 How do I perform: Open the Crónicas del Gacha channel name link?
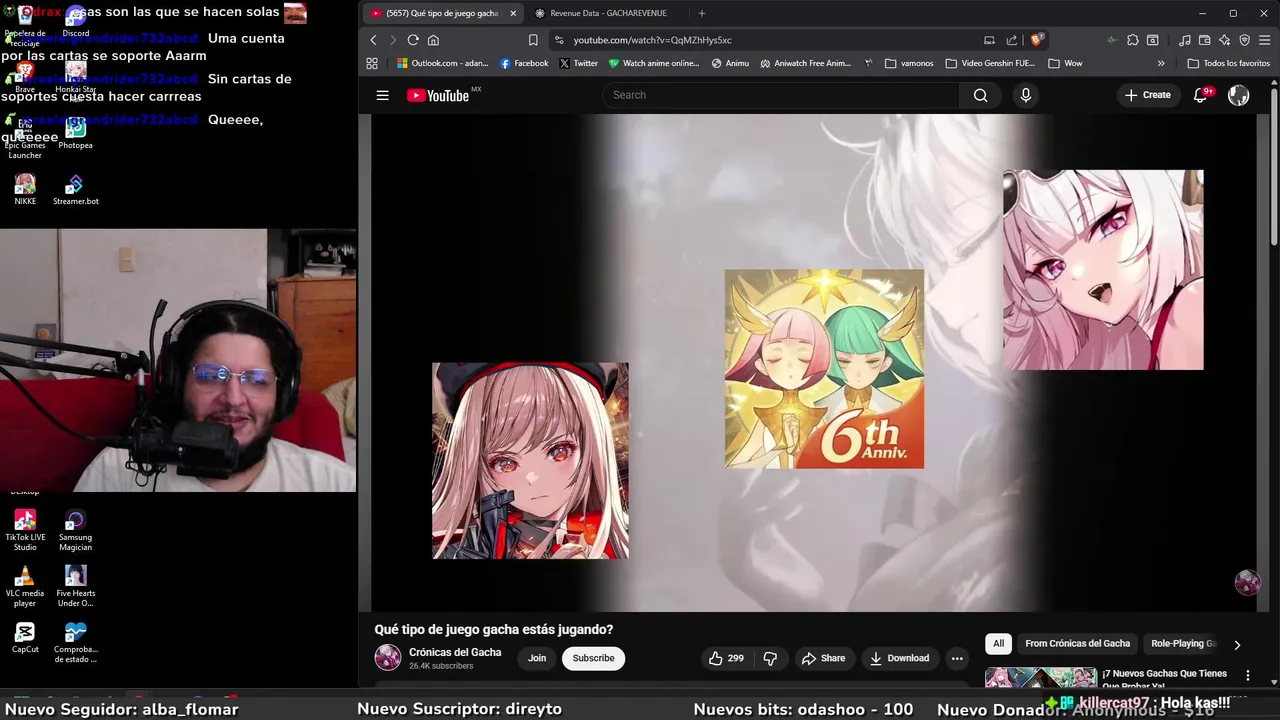tap(455, 652)
